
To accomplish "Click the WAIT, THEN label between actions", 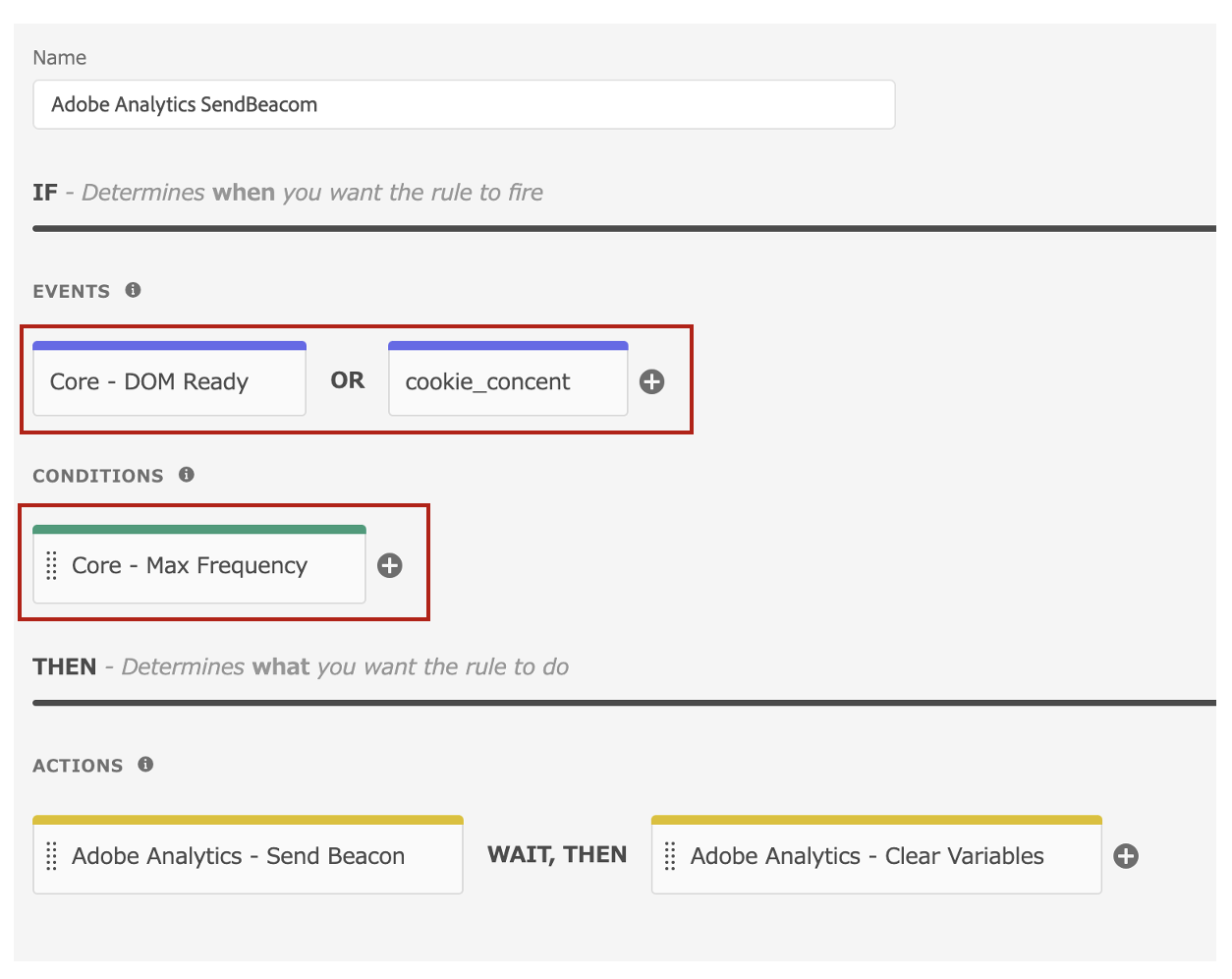I will (x=557, y=855).
